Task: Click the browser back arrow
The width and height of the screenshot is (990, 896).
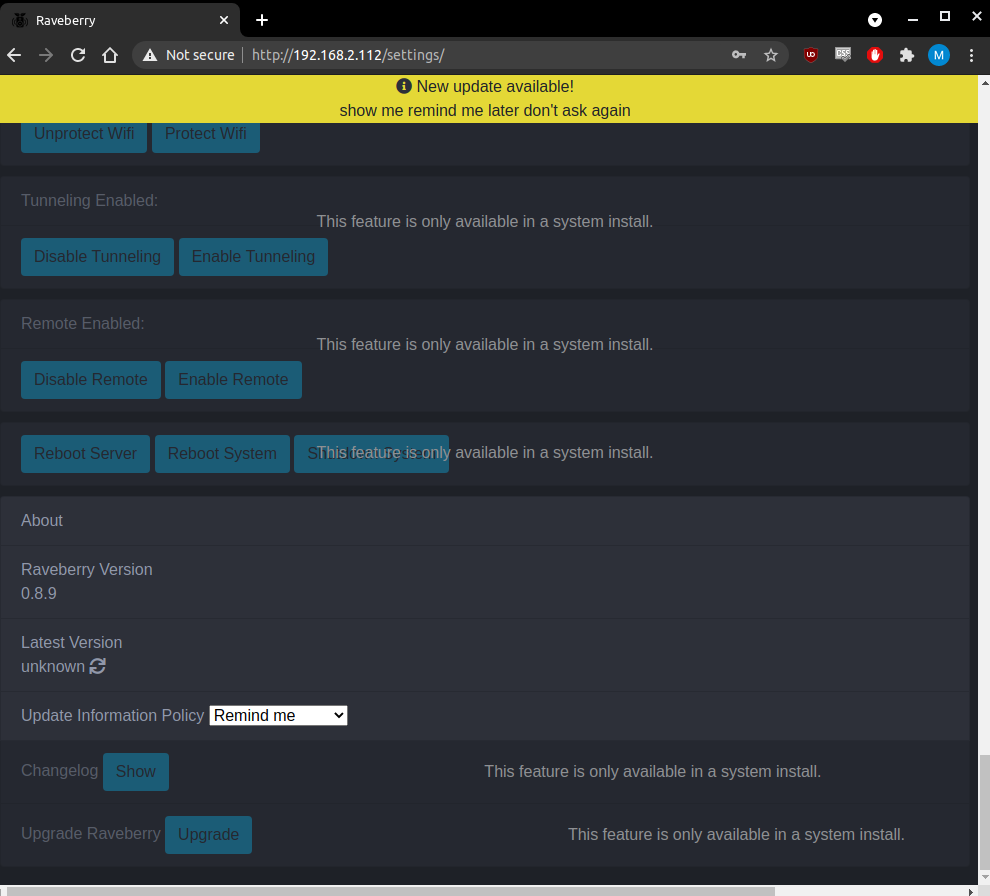Action: tap(14, 56)
